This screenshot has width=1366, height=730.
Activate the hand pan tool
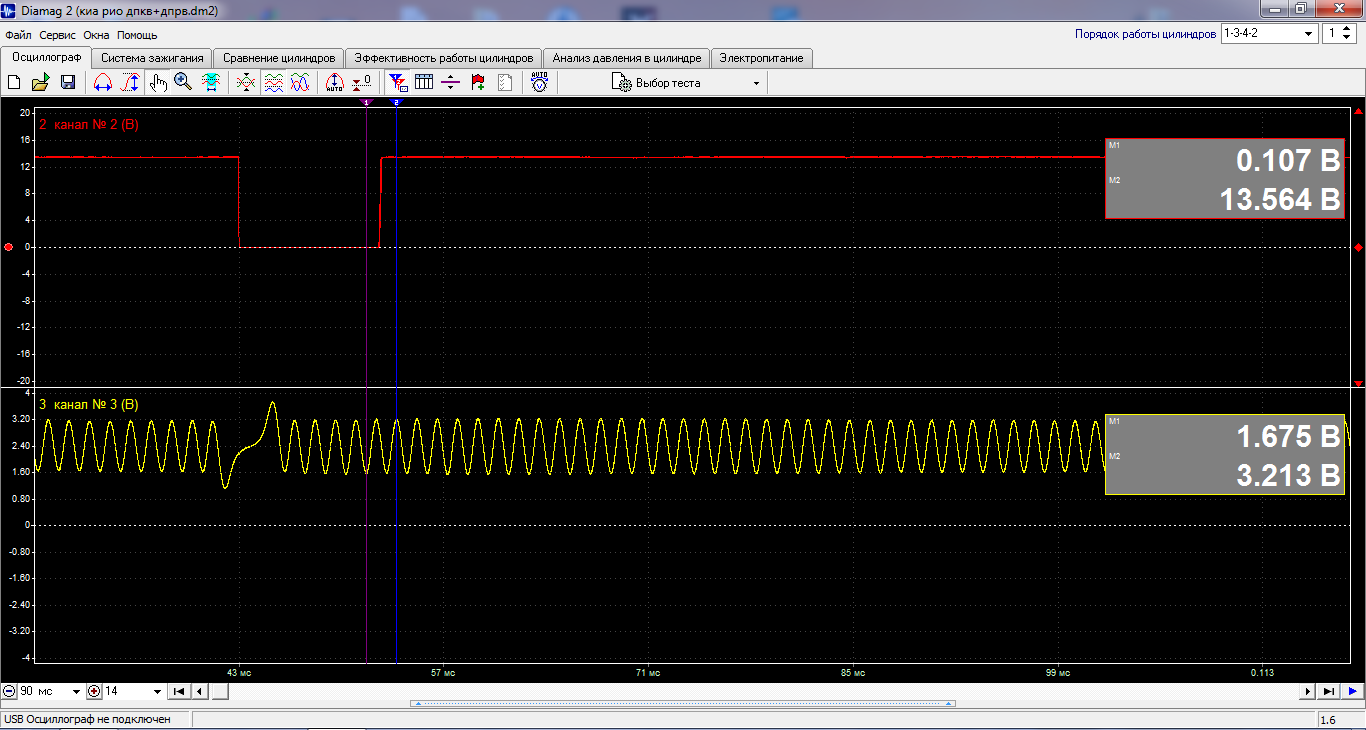(x=158, y=83)
